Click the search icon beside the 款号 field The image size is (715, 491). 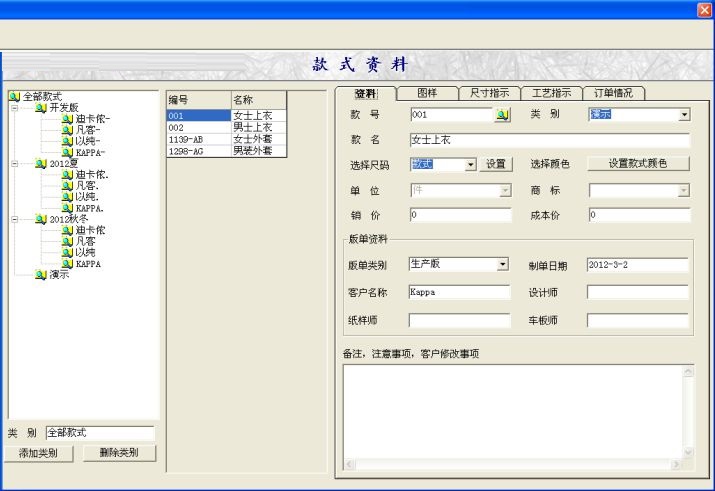click(503, 115)
